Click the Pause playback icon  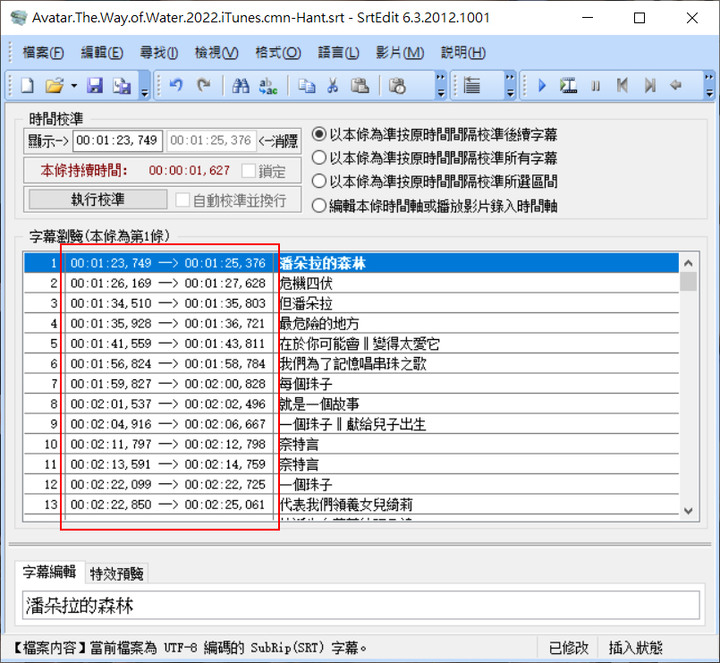tap(596, 86)
